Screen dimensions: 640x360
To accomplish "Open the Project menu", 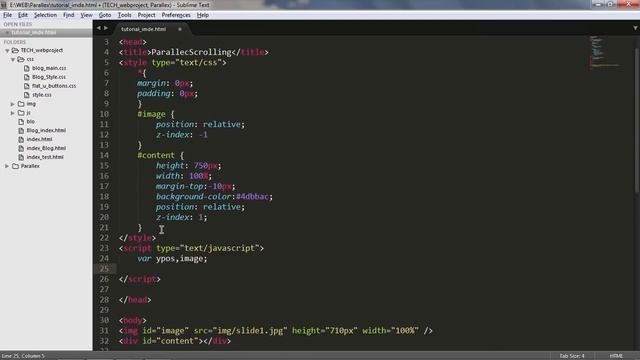I will tap(146, 15).
